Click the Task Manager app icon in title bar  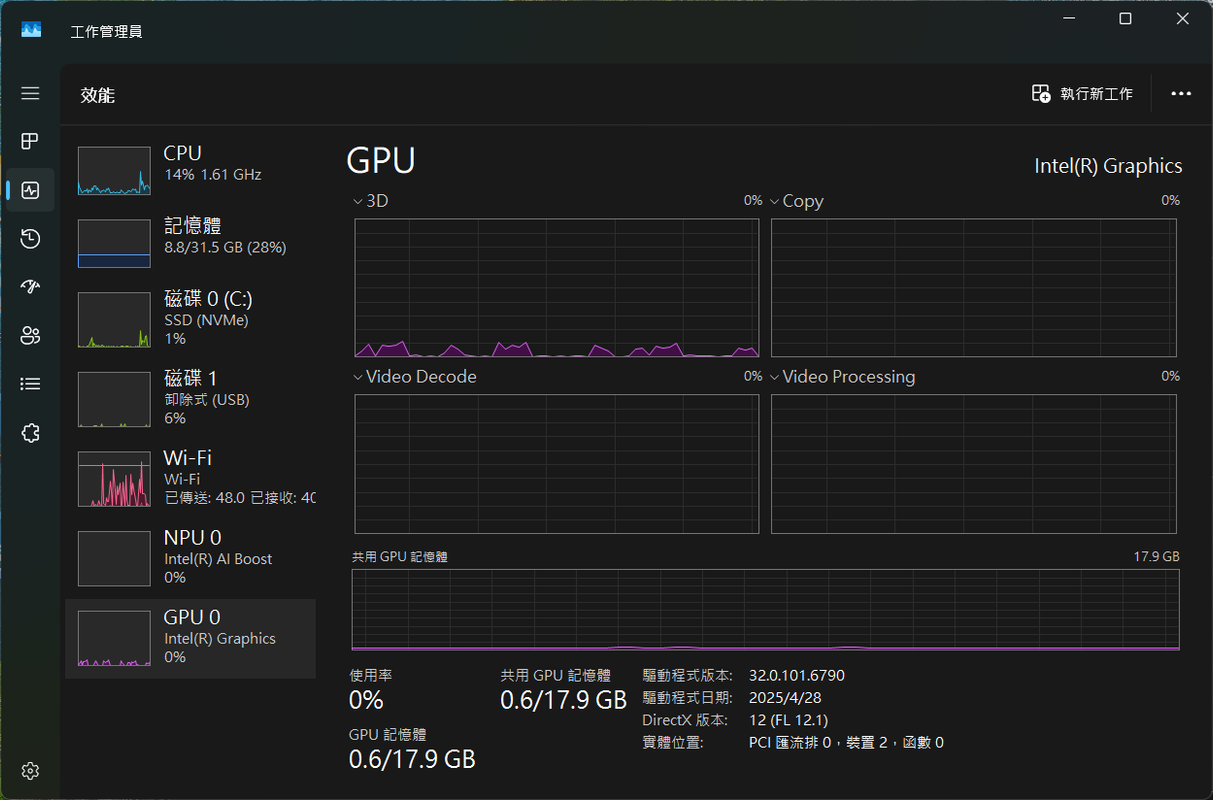point(31,30)
